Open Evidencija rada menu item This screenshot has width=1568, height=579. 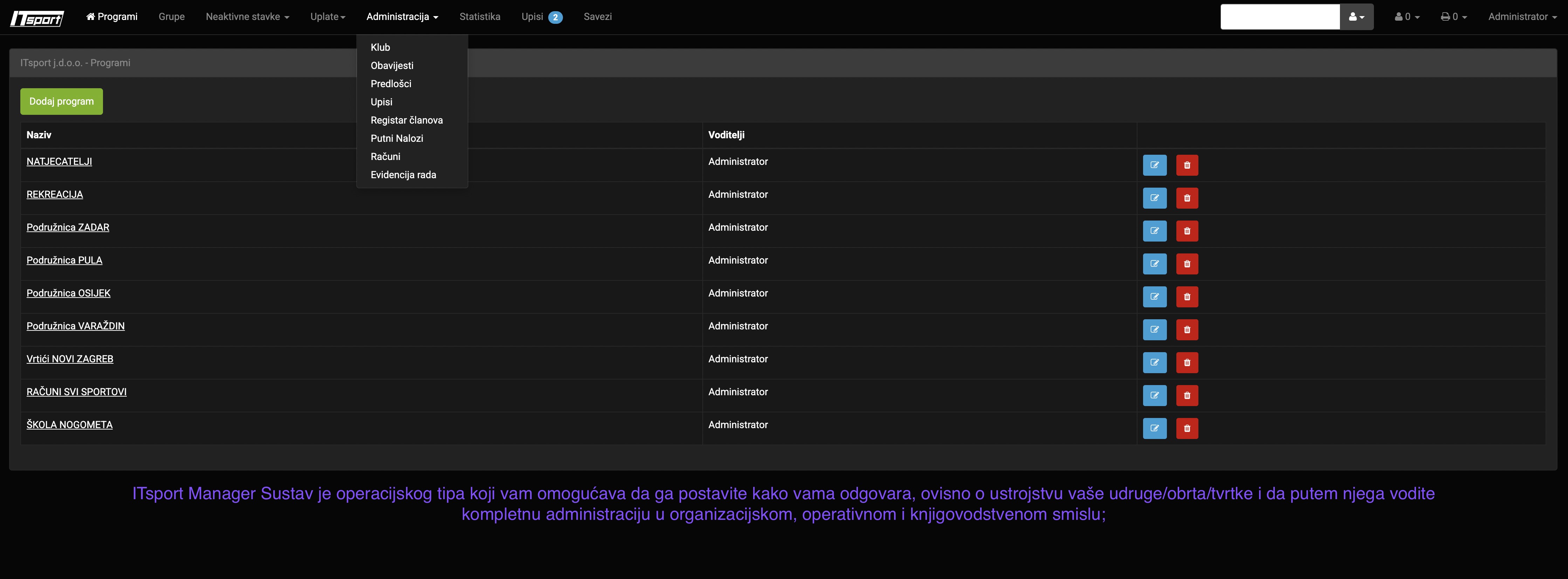pyautogui.click(x=403, y=175)
